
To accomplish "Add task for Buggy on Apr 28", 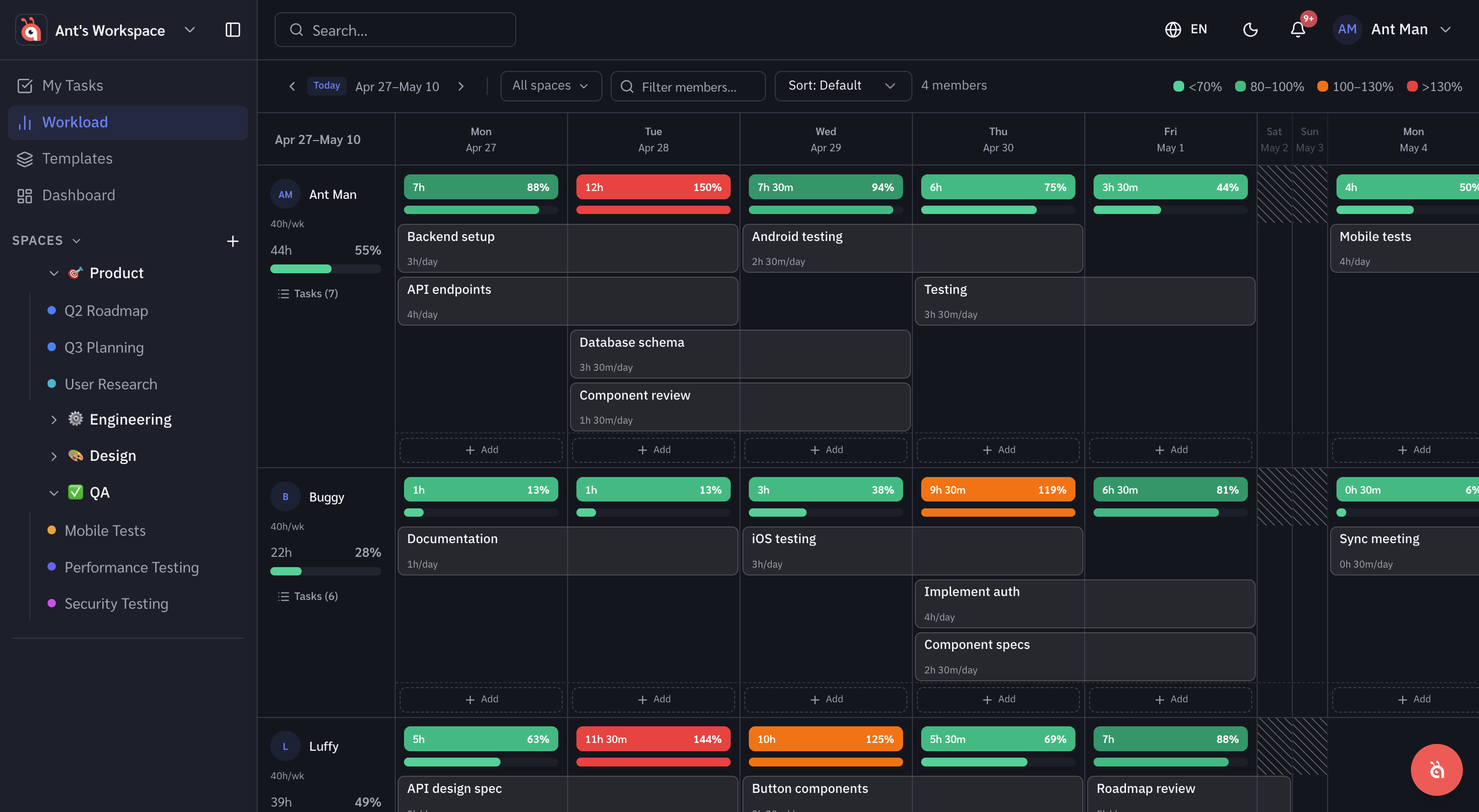I will click(x=653, y=699).
